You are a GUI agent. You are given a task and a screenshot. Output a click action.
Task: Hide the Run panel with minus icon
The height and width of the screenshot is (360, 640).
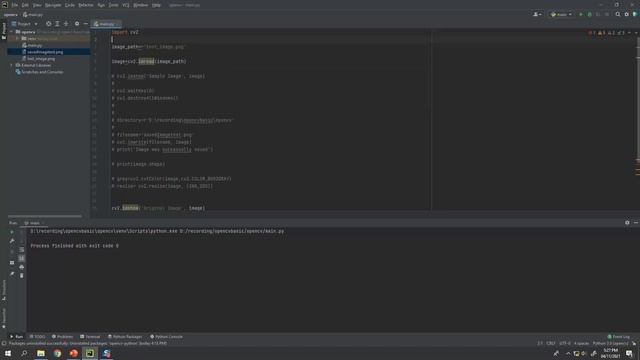click(x=636, y=222)
